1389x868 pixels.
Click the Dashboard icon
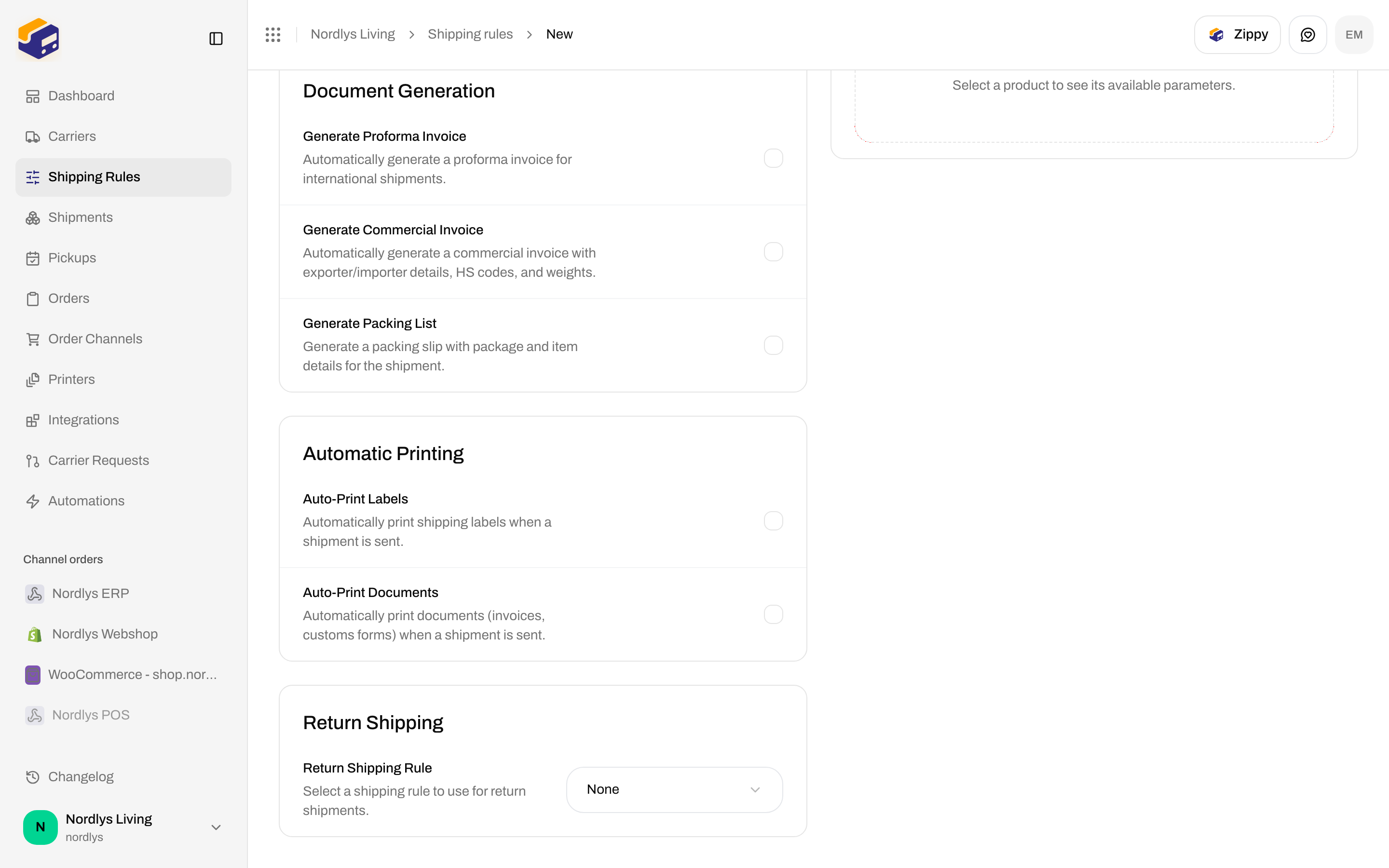tap(33, 96)
